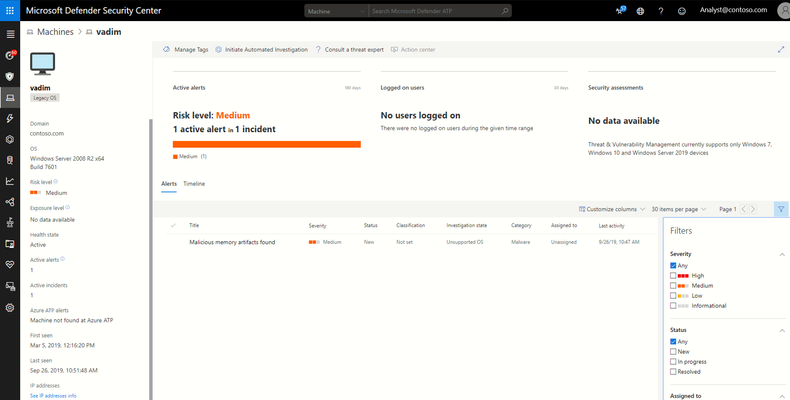Toggle the filter funnel icon

click(781, 209)
